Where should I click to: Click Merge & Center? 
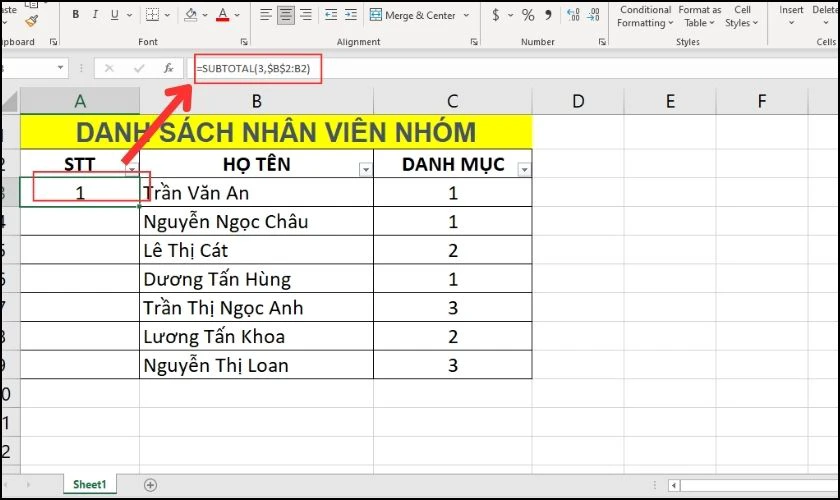click(x=412, y=15)
